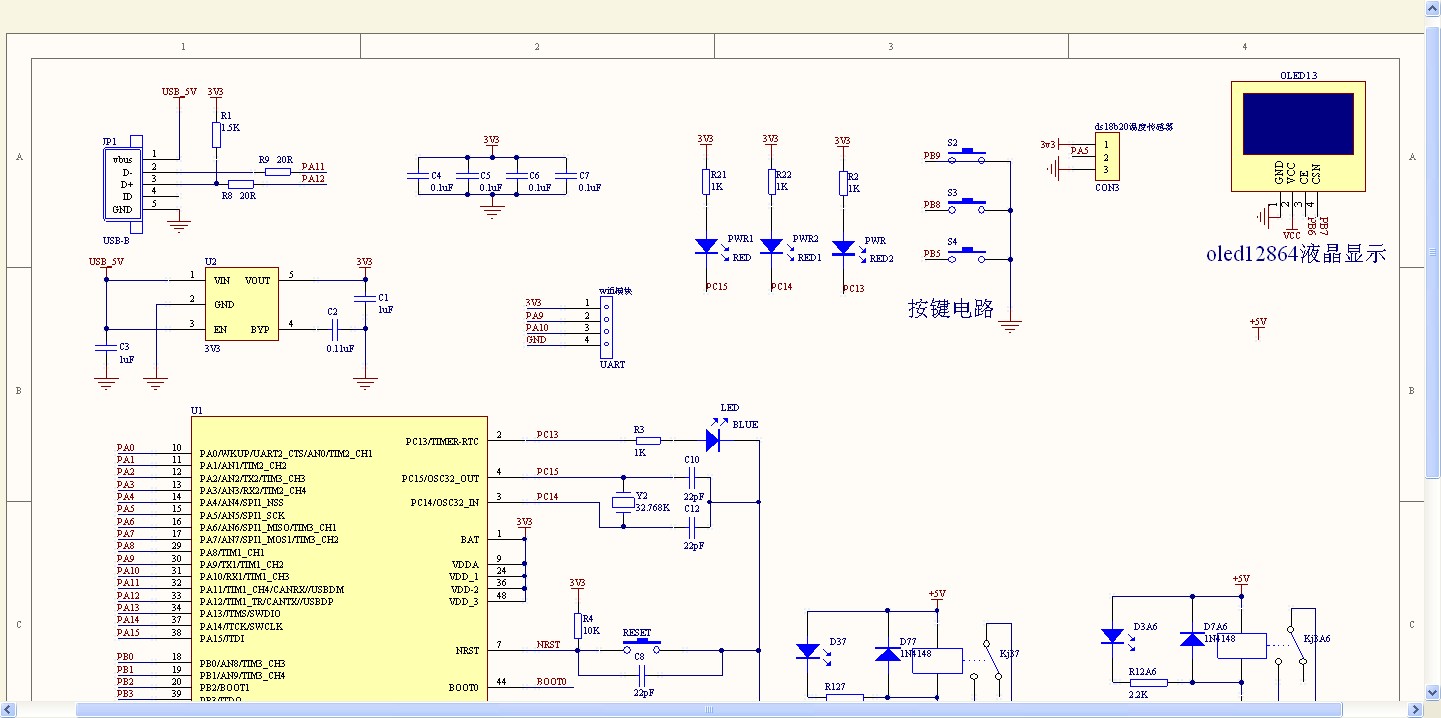
Task: Click the 按键电路 text label
Action: pos(951,308)
